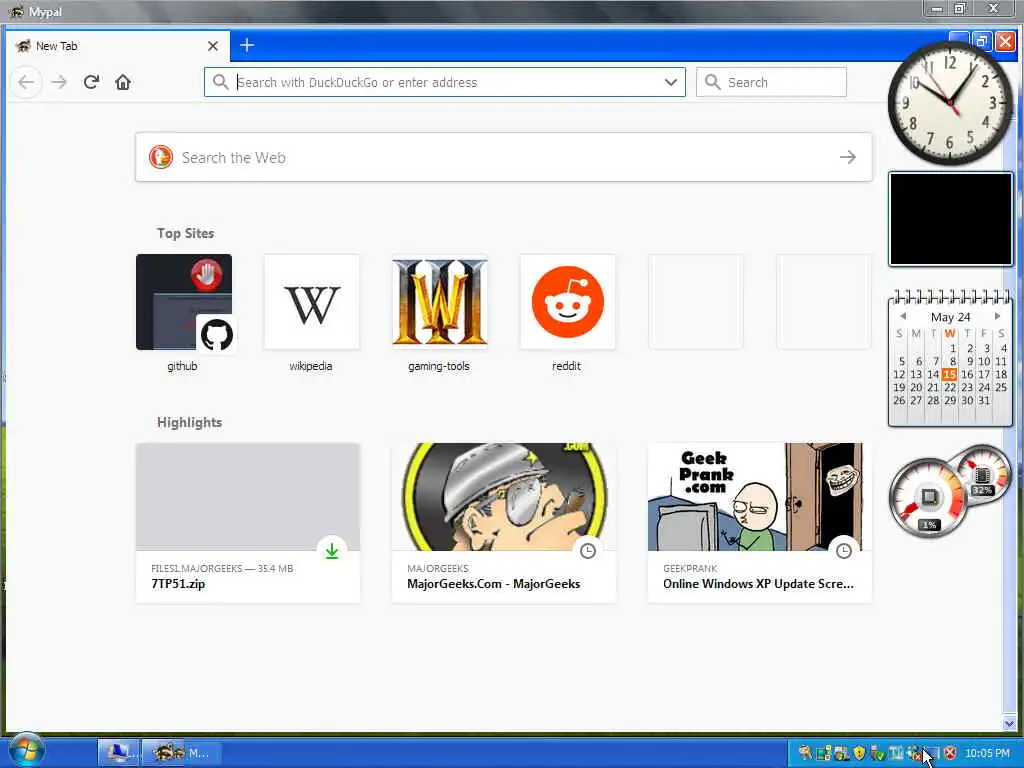The image size is (1024, 768).
Task: Open the Start menu orb
Action: (26, 751)
